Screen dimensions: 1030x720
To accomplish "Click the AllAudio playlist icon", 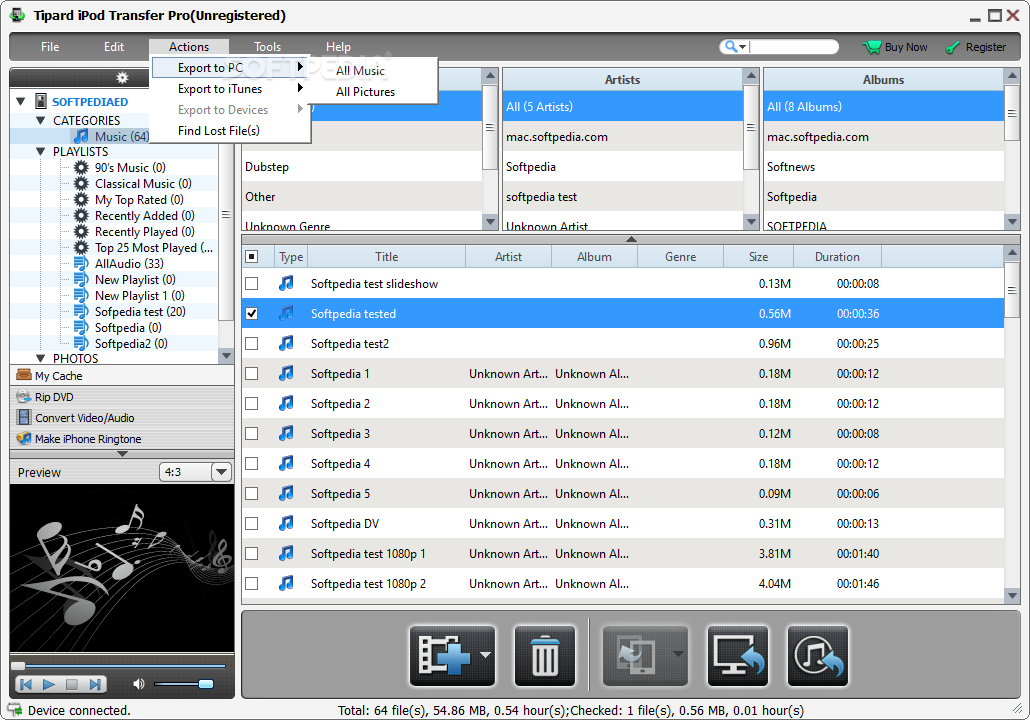I will 81,263.
